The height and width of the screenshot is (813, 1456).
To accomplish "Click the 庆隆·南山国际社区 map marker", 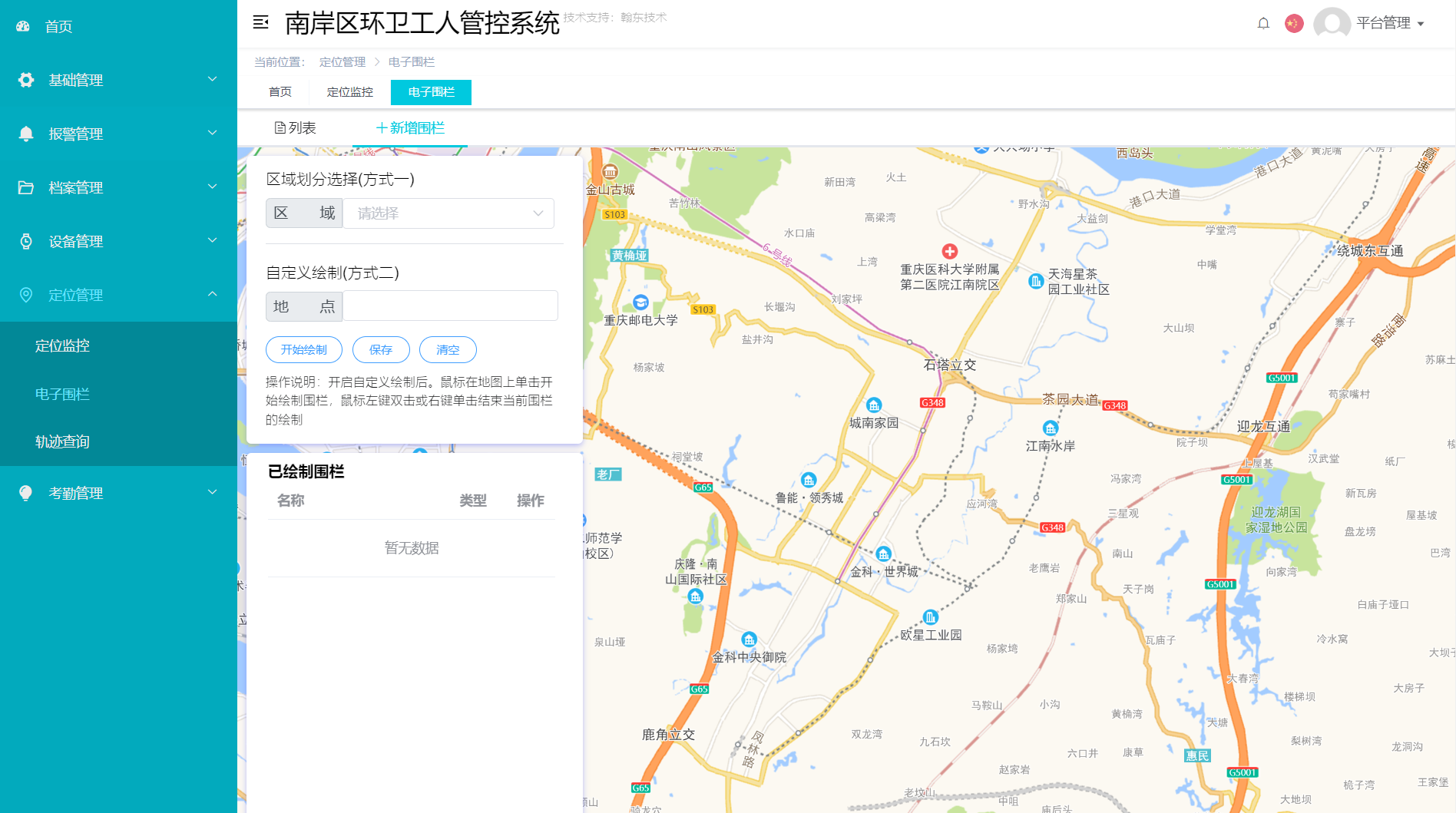I will [696, 597].
